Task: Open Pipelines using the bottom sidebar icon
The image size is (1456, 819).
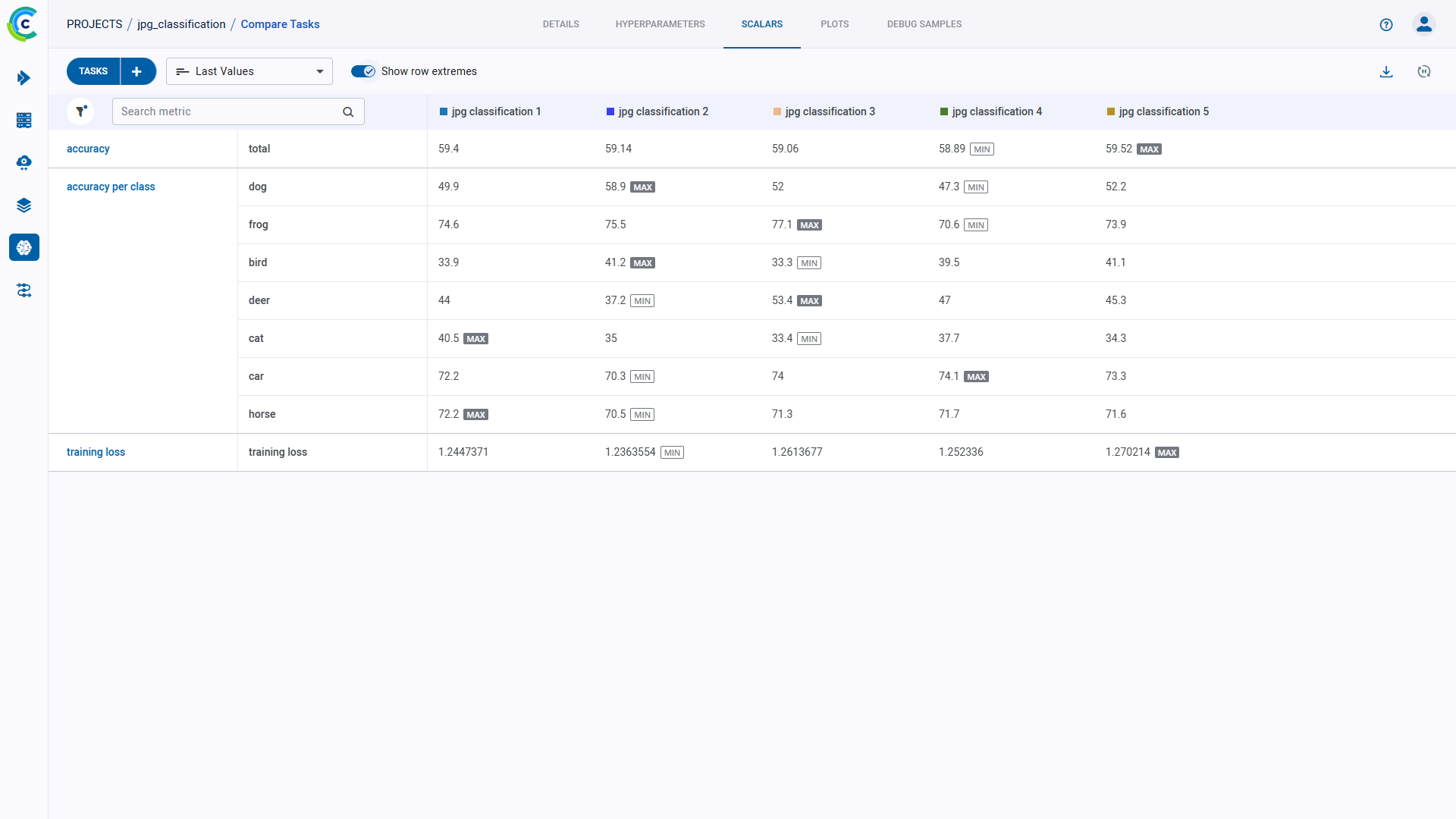Action: [24, 290]
